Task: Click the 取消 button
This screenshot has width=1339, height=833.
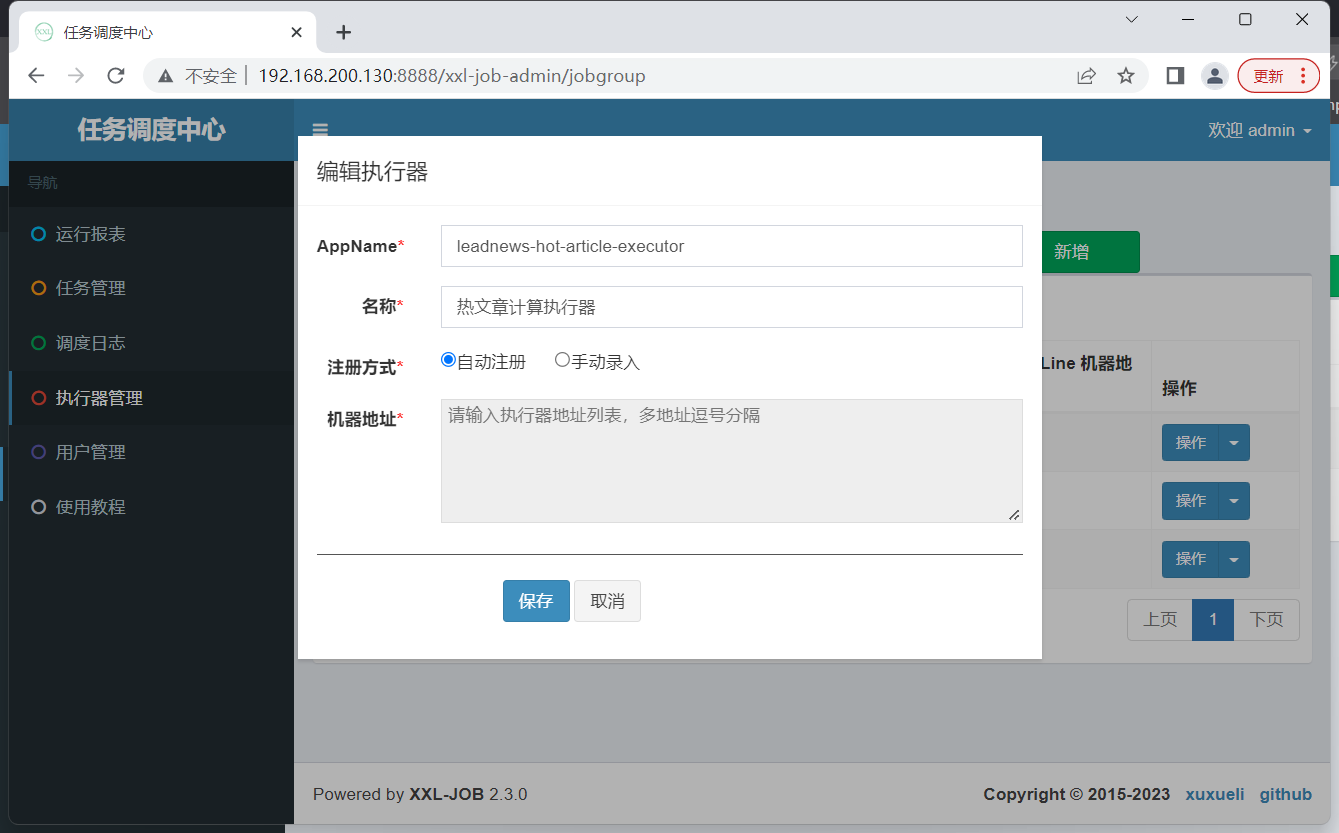Action: tap(607, 601)
